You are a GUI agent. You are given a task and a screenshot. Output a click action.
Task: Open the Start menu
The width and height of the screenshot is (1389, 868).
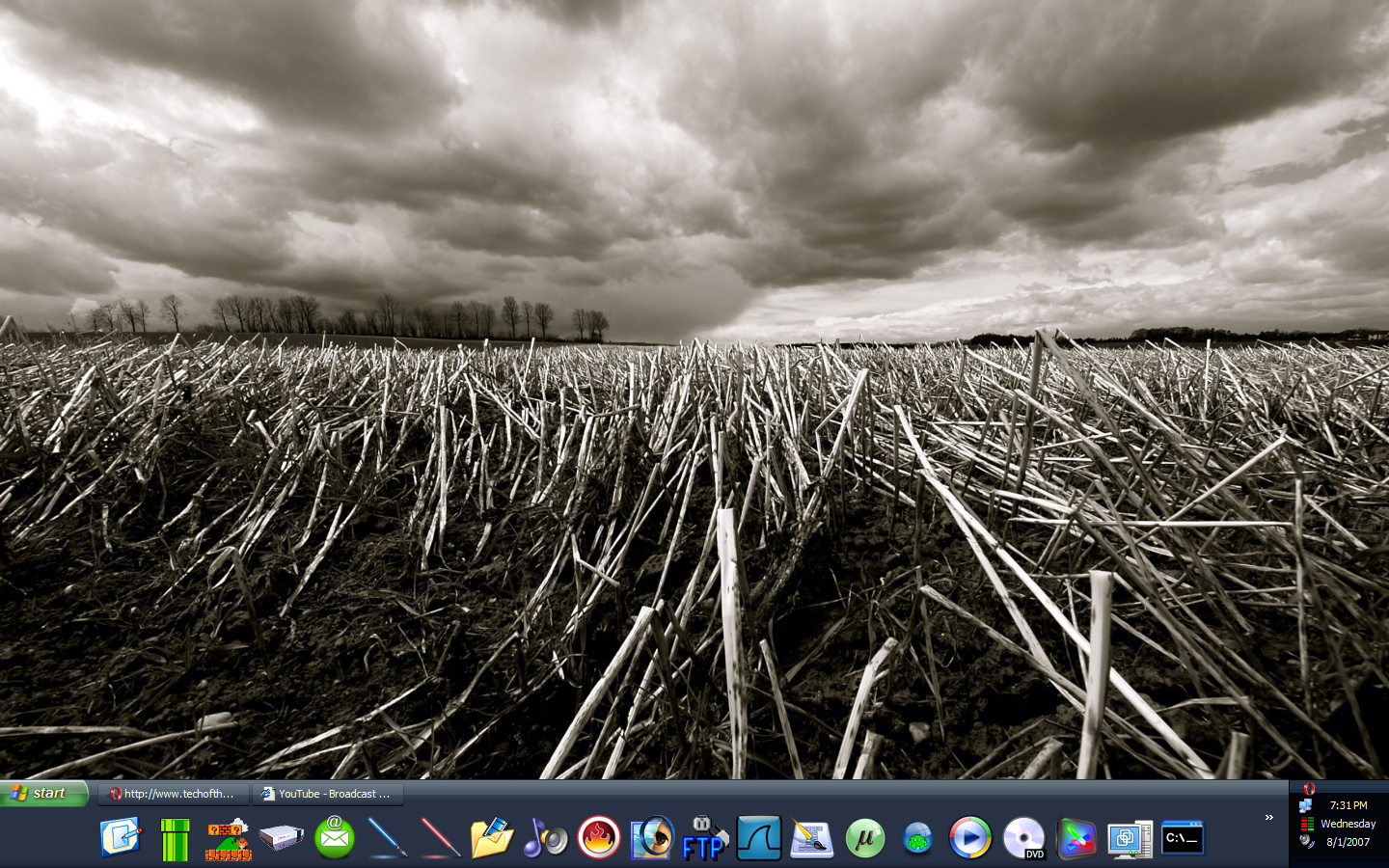pyautogui.click(x=44, y=793)
